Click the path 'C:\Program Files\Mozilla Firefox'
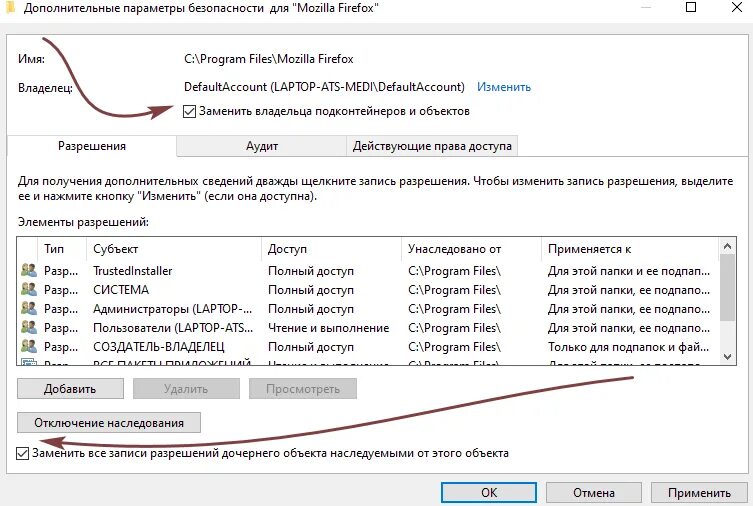Viewport: 753px width, 506px height. (x=268, y=59)
